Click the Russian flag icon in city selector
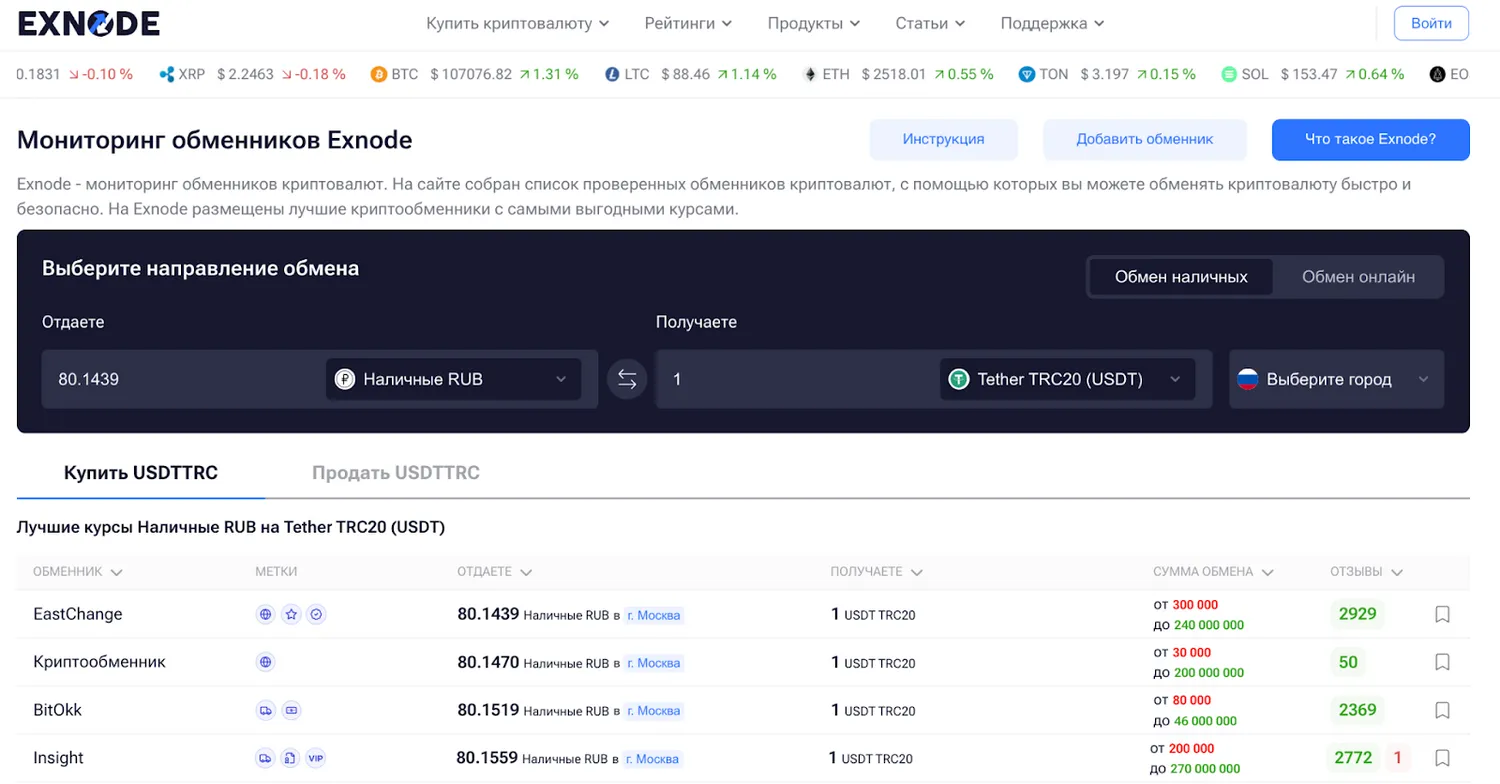 click(1248, 379)
